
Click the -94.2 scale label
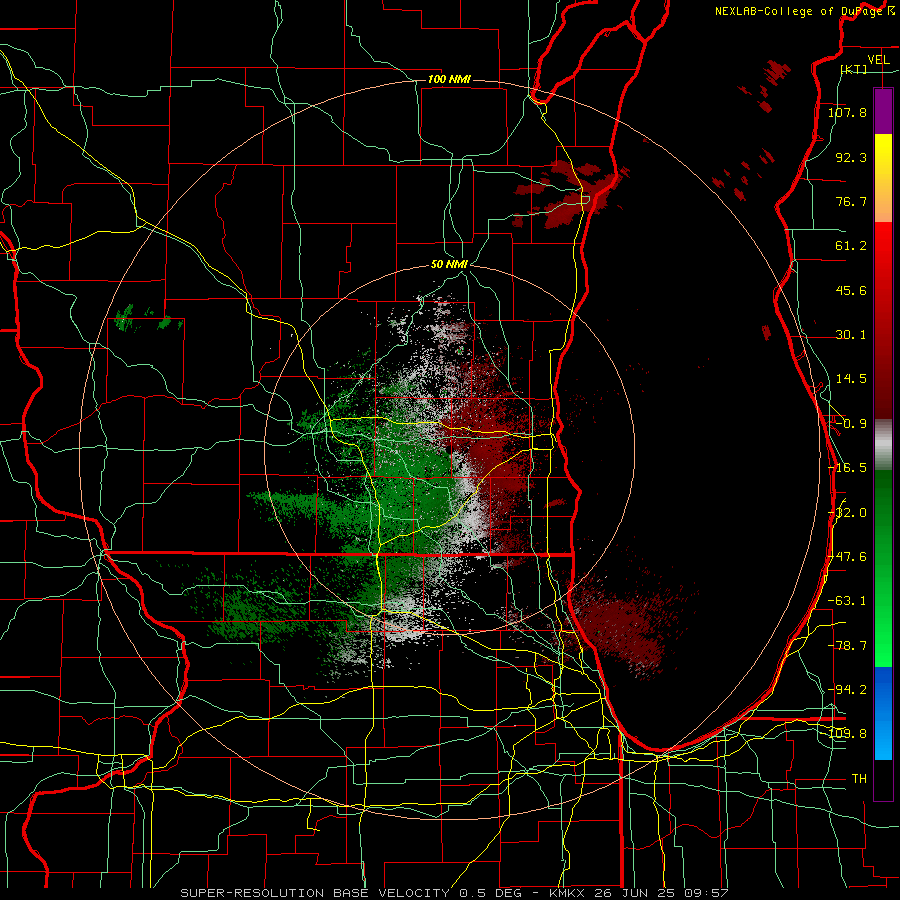(847, 689)
